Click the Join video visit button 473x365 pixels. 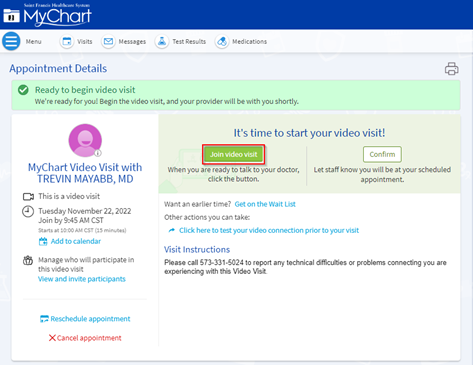[234, 154]
